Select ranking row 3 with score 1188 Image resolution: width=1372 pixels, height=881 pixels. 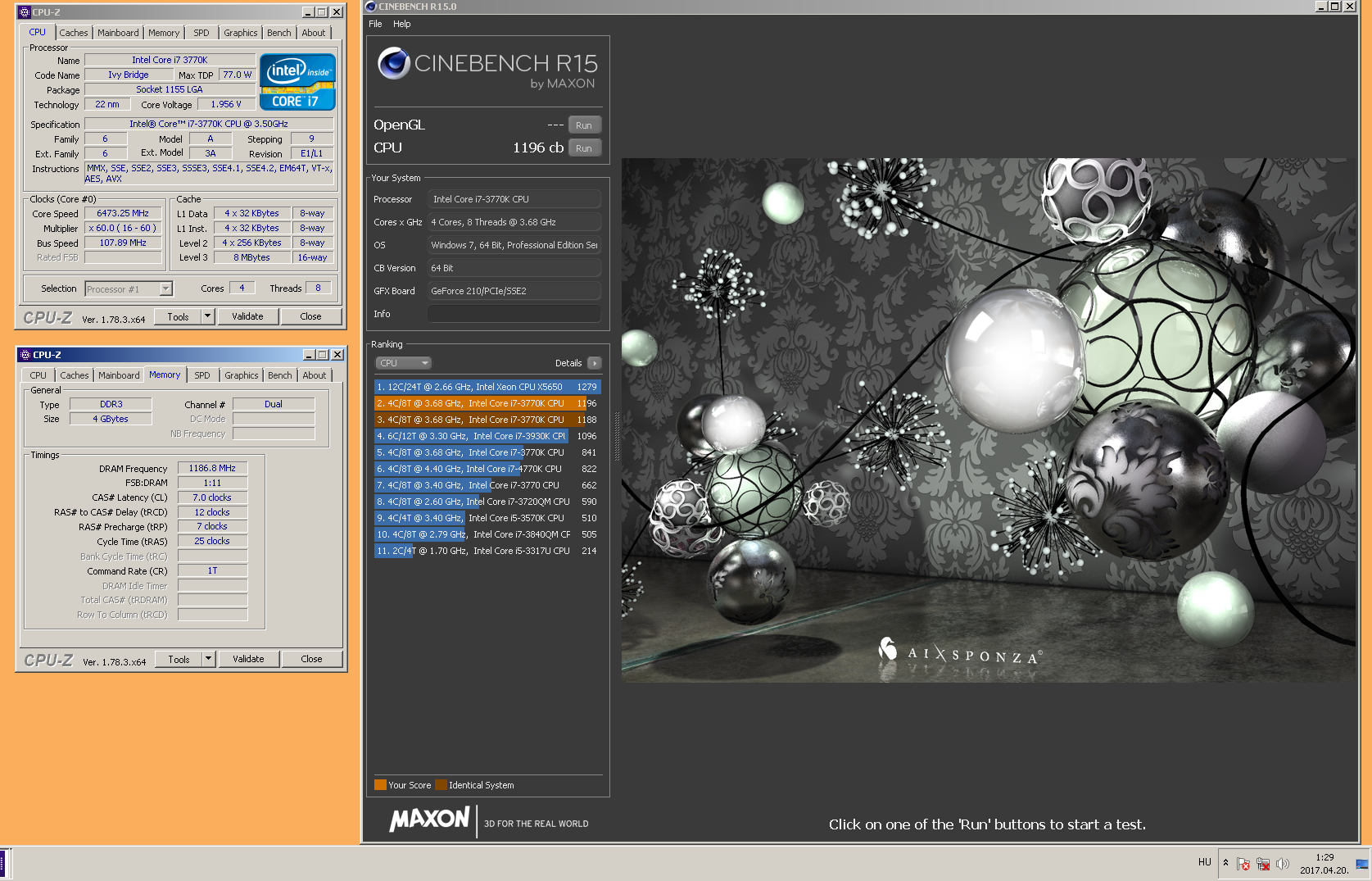pos(487,420)
